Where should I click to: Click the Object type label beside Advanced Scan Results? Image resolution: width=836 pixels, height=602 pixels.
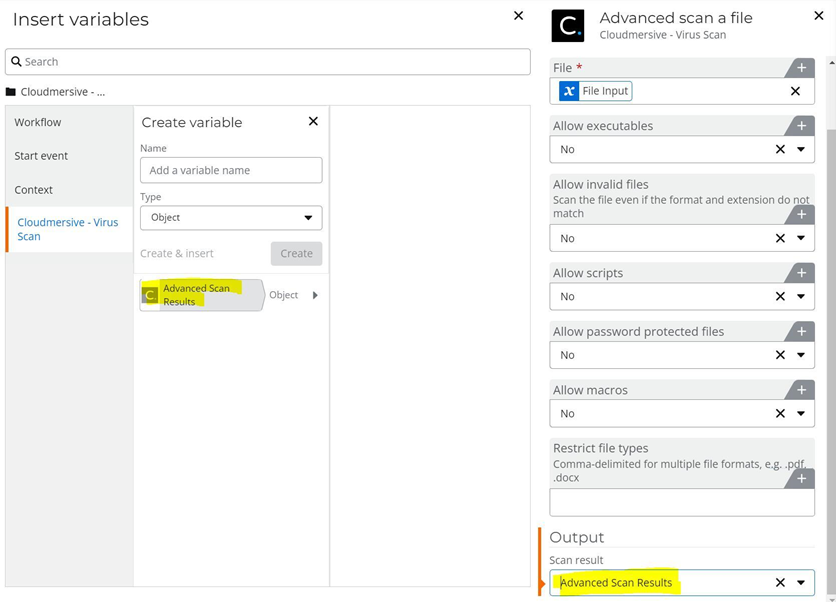point(283,295)
